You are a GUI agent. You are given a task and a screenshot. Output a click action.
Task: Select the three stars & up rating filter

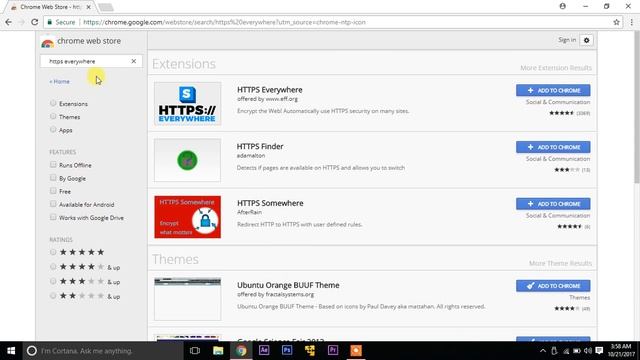click(x=53, y=281)
